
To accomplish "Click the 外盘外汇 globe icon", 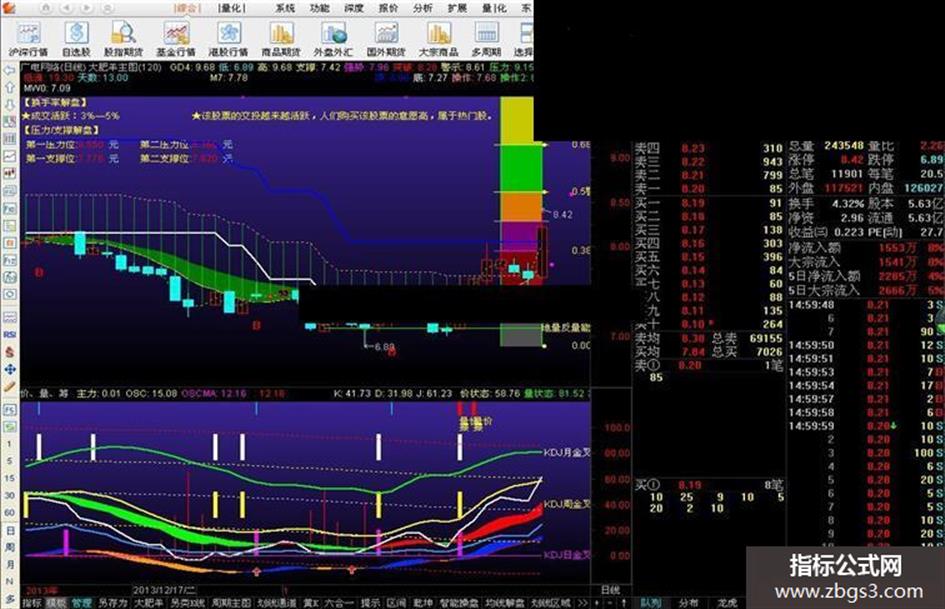I will click(333, 39).
